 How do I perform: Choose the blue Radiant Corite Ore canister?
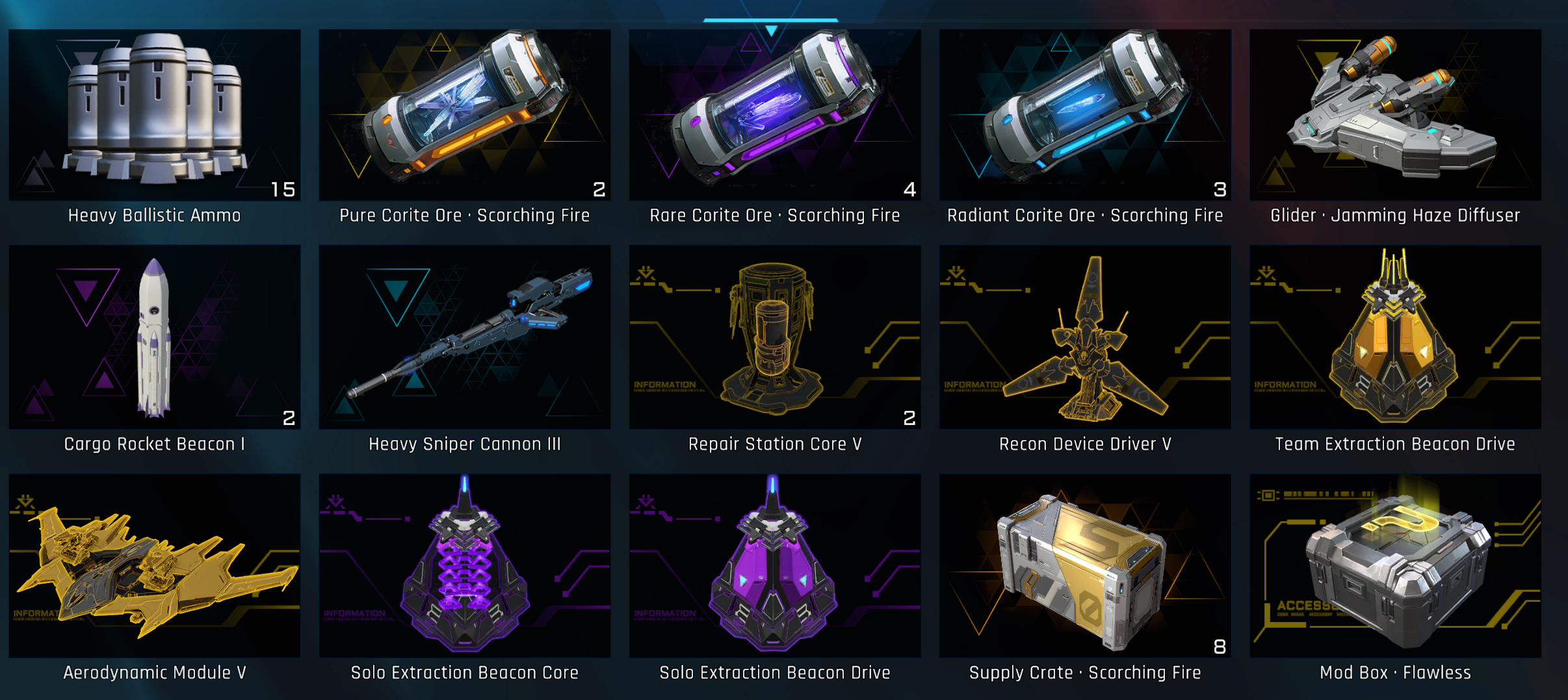click(1085, 115)
